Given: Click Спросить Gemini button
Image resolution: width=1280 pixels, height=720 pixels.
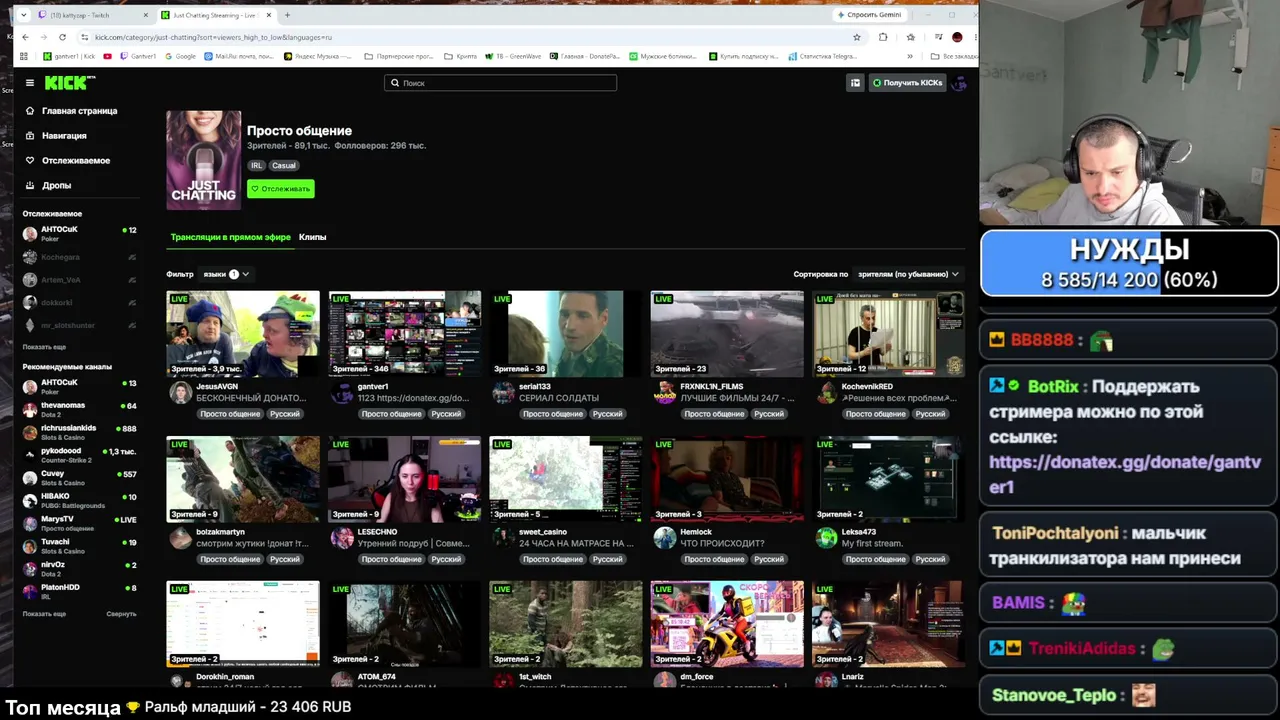Looking at the screenshot, I should [868, 15].
